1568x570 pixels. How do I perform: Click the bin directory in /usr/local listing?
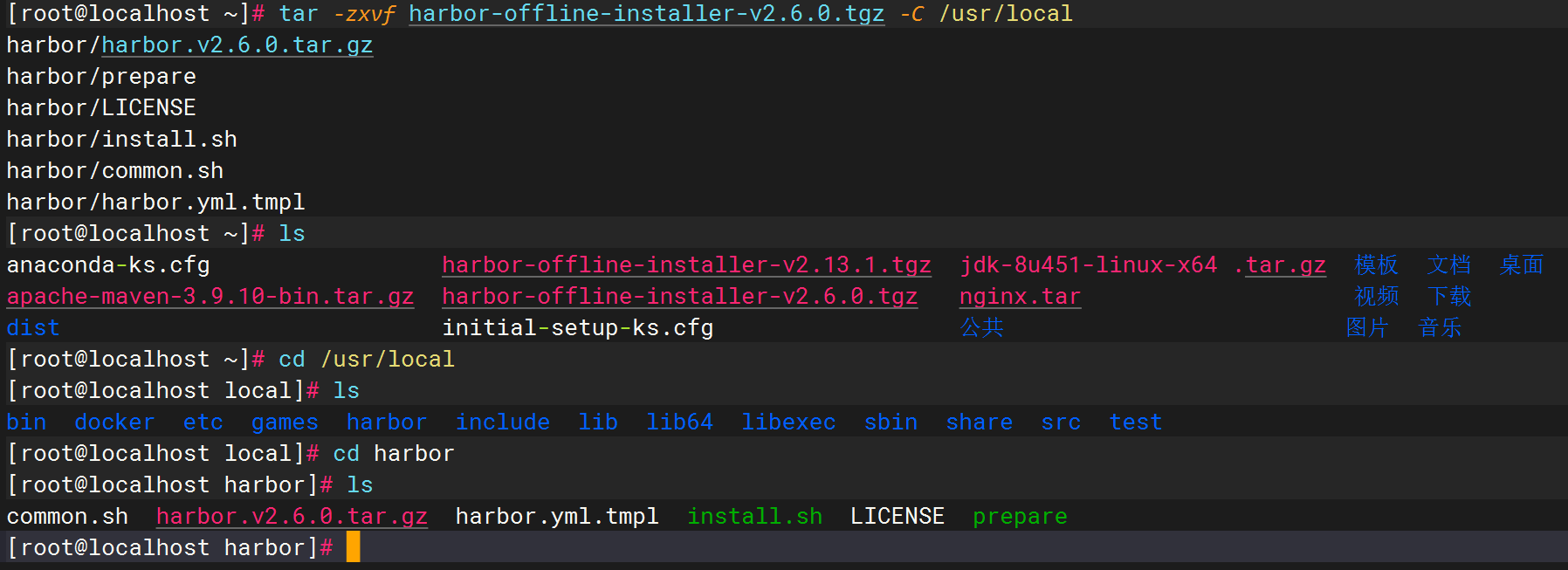click(26, 422)
